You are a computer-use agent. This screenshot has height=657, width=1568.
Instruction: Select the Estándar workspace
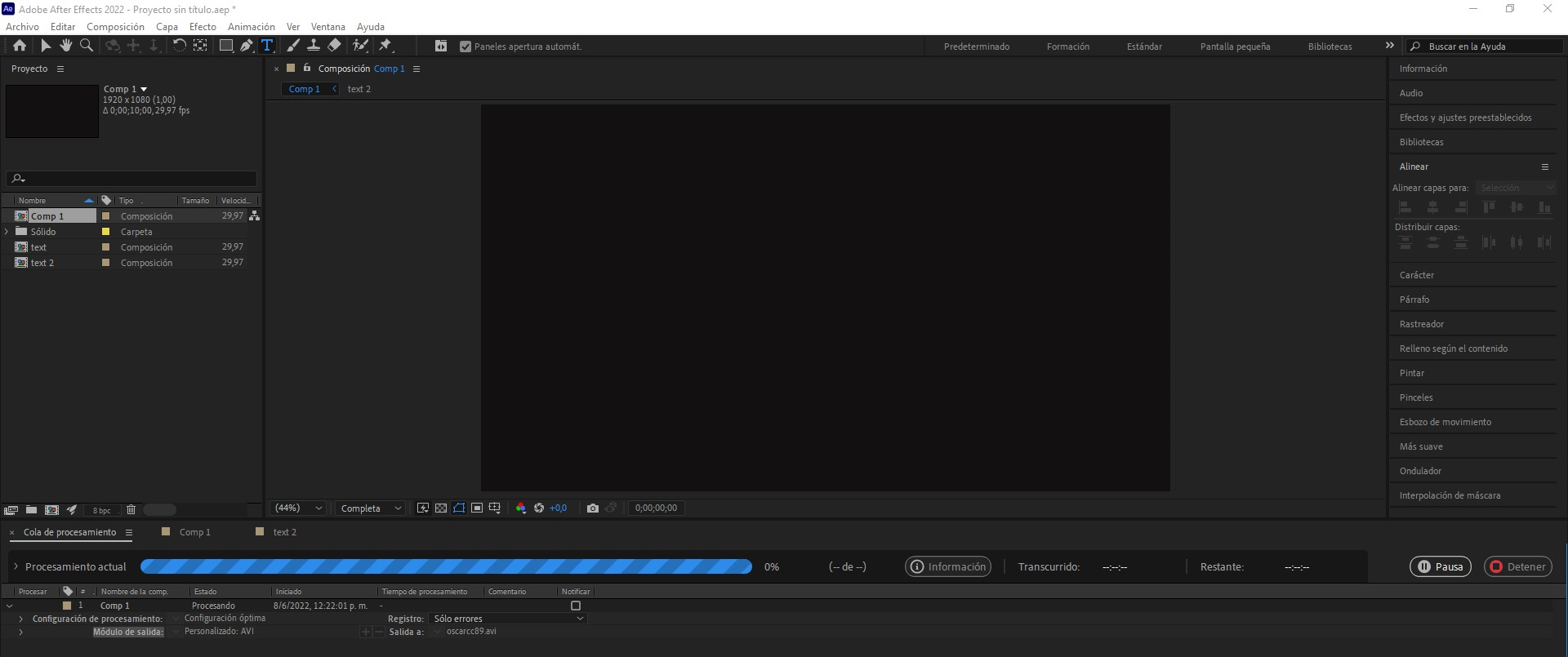pyautogui.click(x=1144, y=47)
